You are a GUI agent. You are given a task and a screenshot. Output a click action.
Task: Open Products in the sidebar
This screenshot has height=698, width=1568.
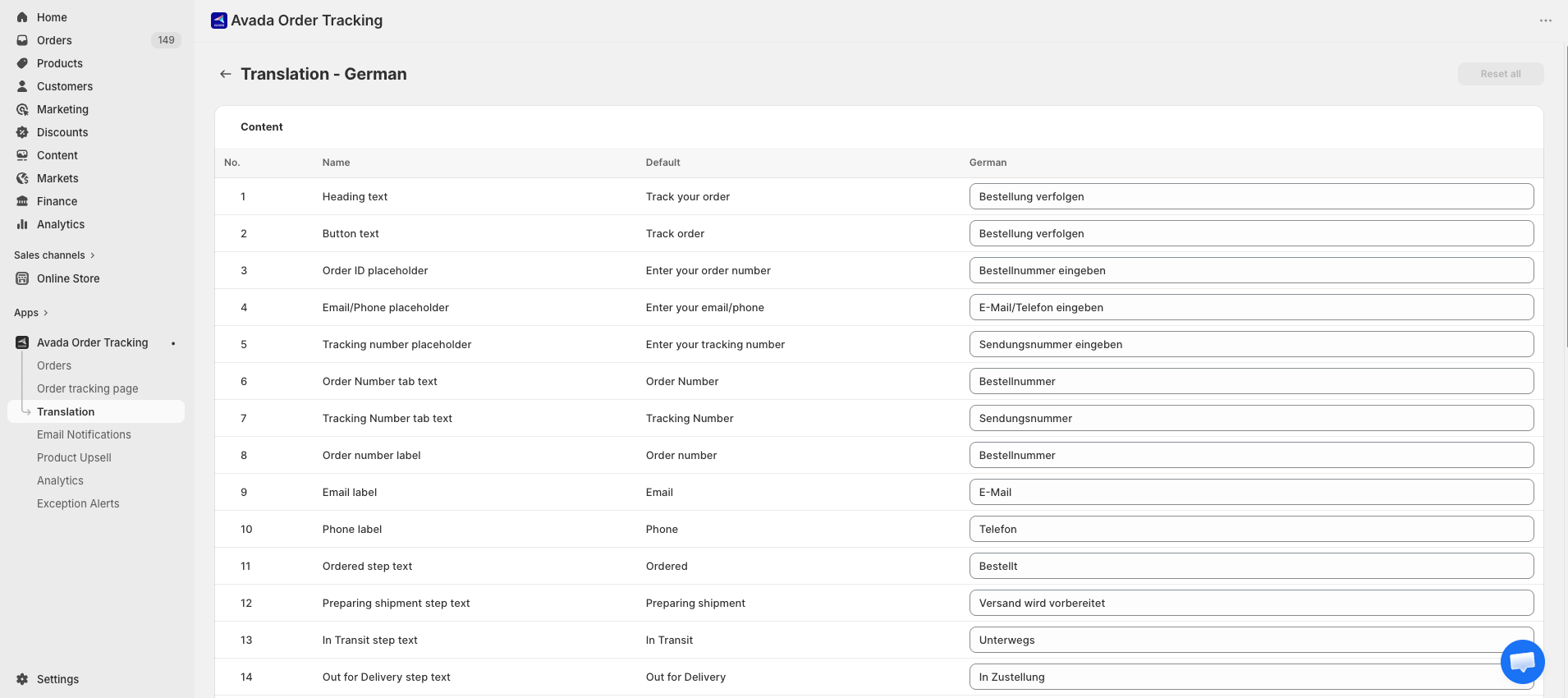(x=60, y=63)
